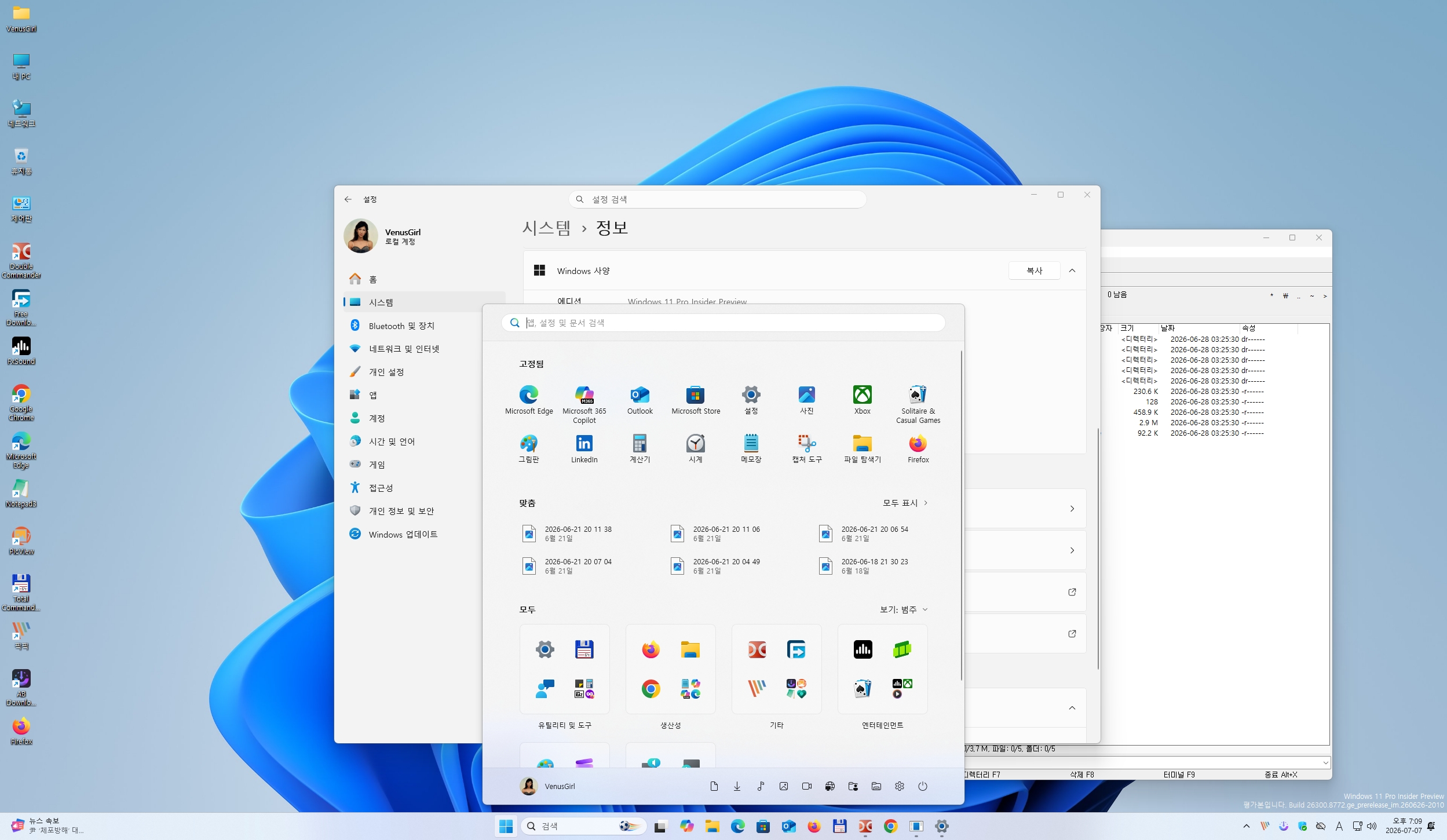
Task: Go back using the Settings back arrow
Action: pos(348,199)
